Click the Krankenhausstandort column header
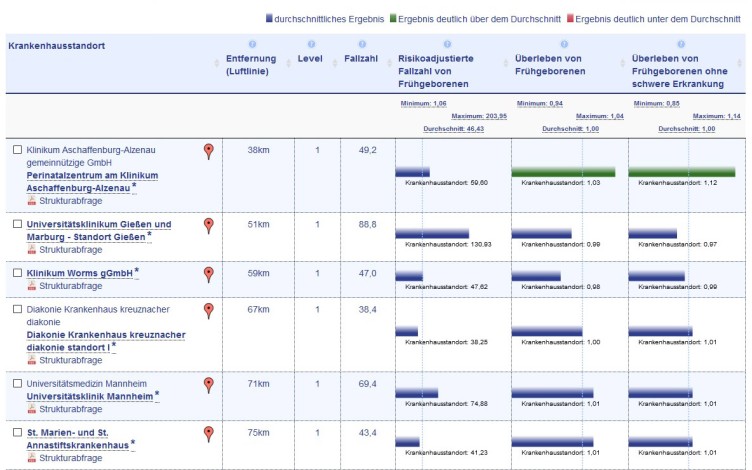The width and height of the screenshot is (752, 470). coord(57,46)
